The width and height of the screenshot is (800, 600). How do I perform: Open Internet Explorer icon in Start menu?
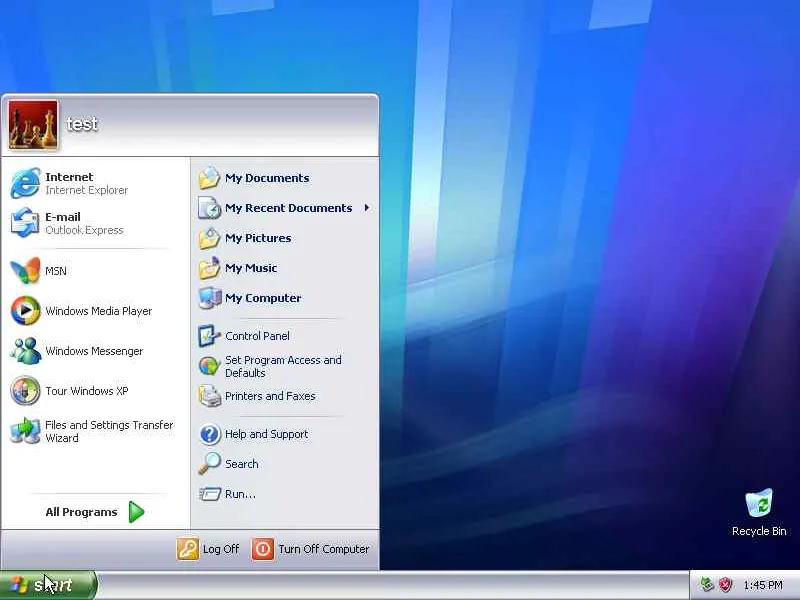pyautogui.click(x=25, y=183)
